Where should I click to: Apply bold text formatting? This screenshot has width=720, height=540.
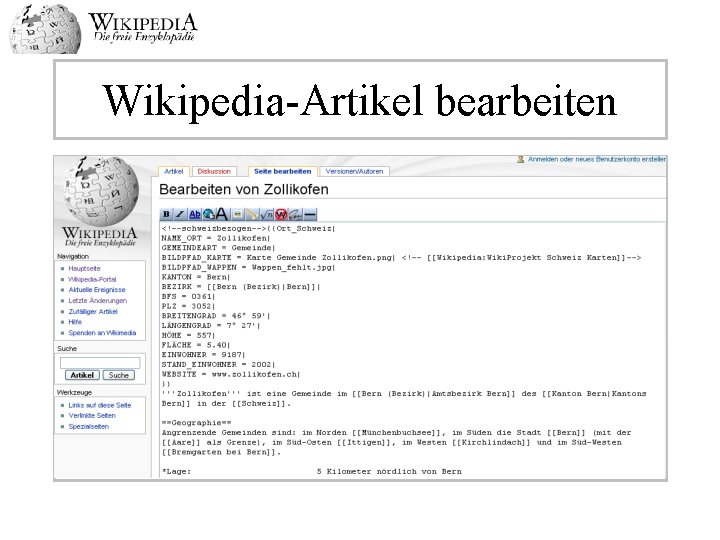pyautogui.click(x=166, y=214)
